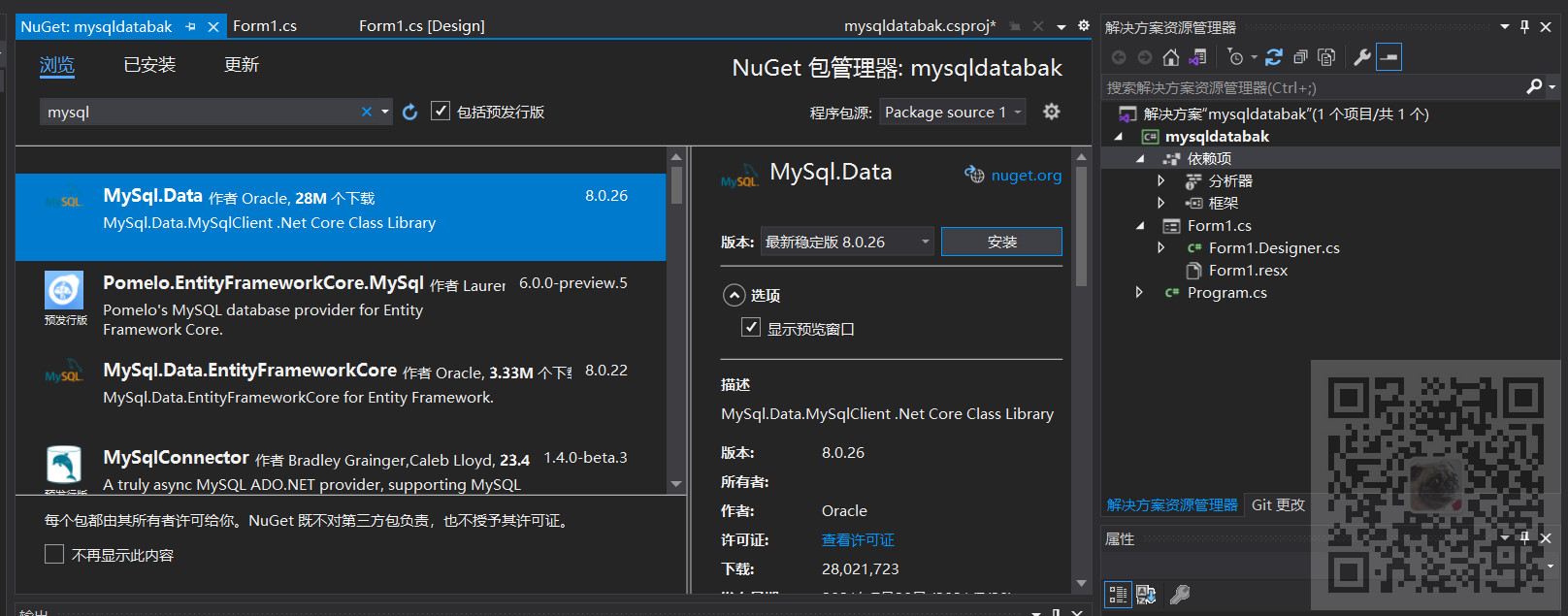1568x616 pixels.
Task: Pin the NuGet: mysqldatabak tab
Action: tap(190, 26)
